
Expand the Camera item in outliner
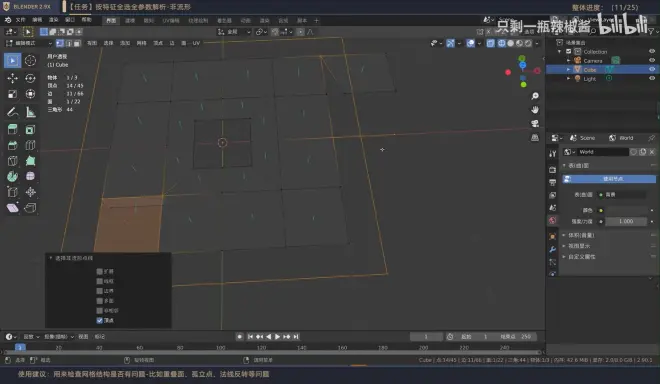point(568,61)
